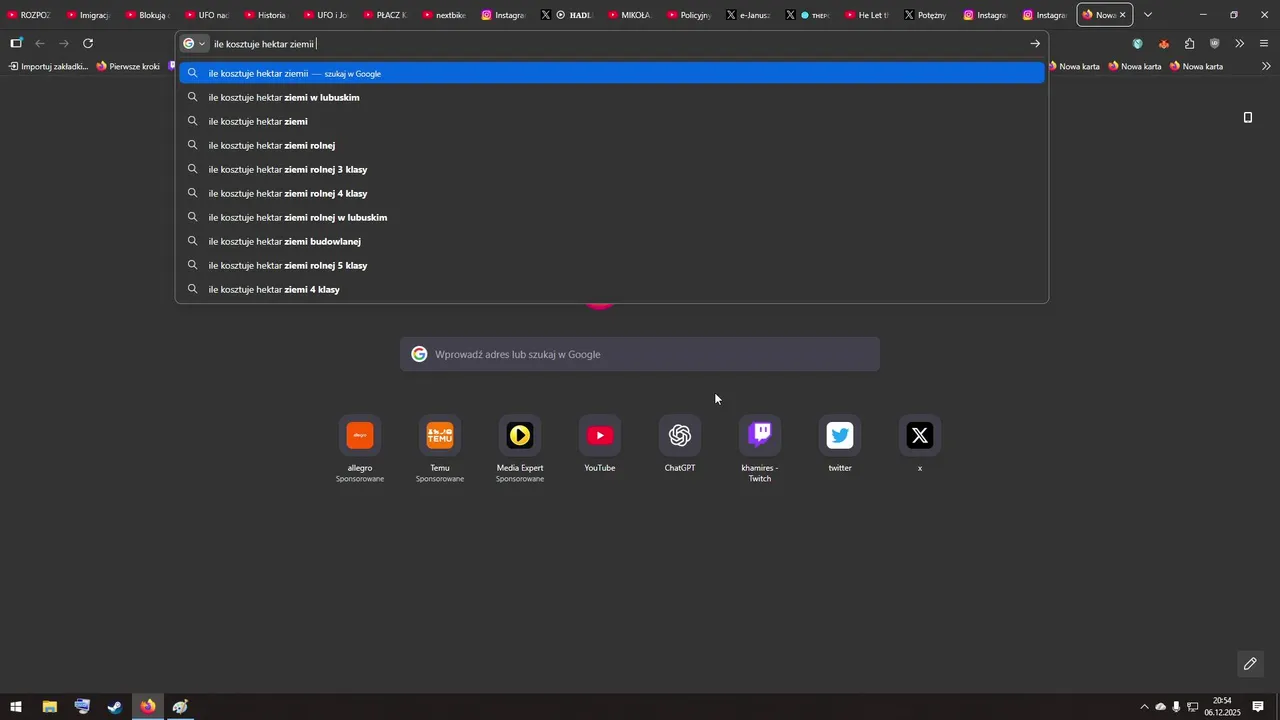Screen dimensions: 1280x720
Task: Select suggestion 'ile kosztuje hektar ziemi budowlanej'
Action: (x=612, y=241)
